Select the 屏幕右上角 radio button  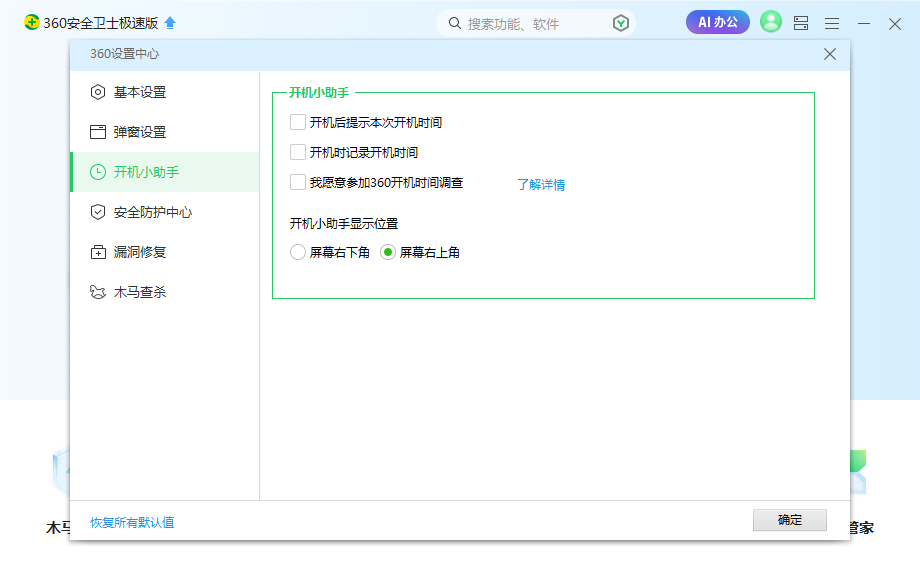[x=388, y=252]
